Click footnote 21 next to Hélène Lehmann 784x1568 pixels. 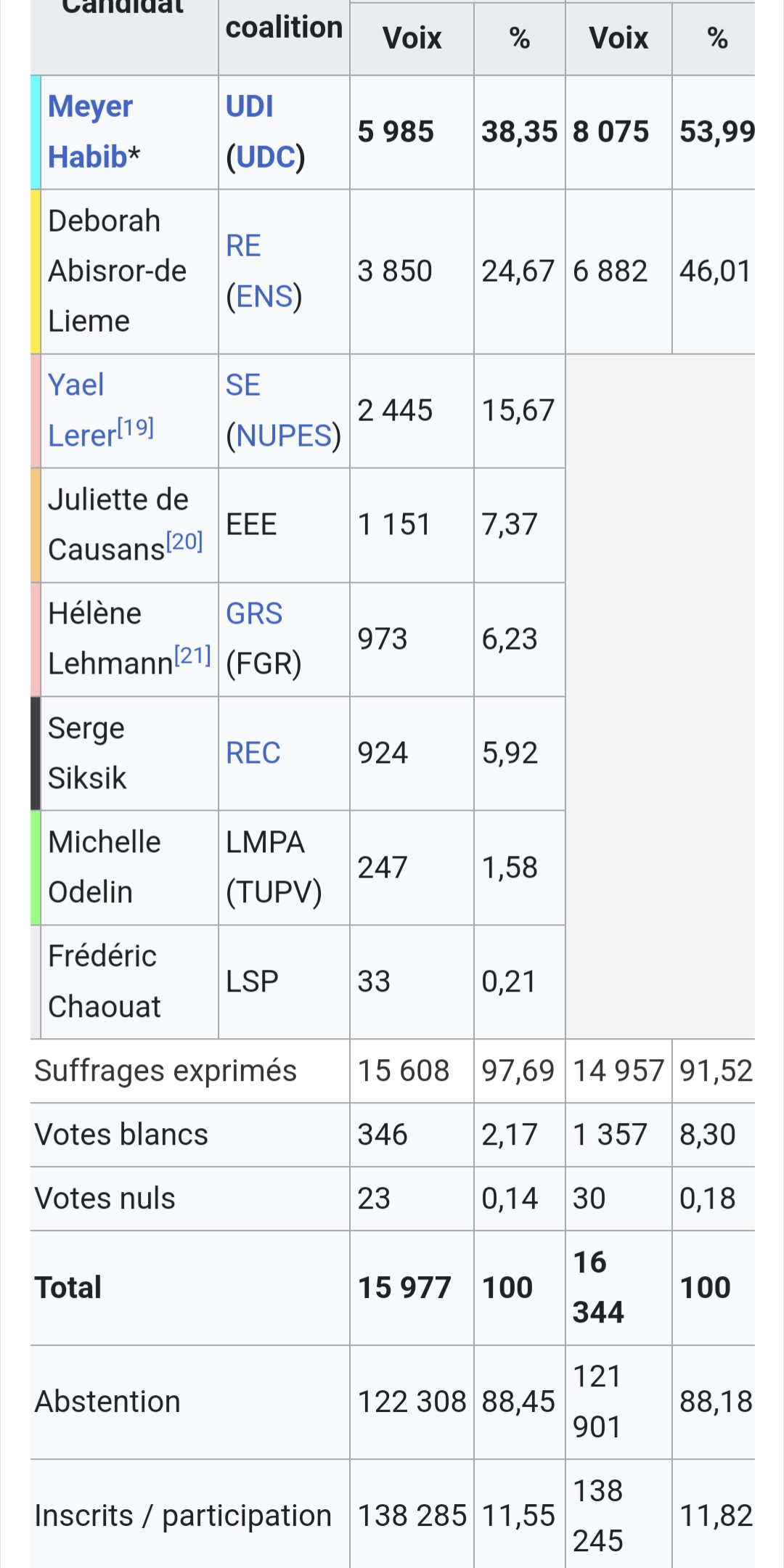pos(192,656)
